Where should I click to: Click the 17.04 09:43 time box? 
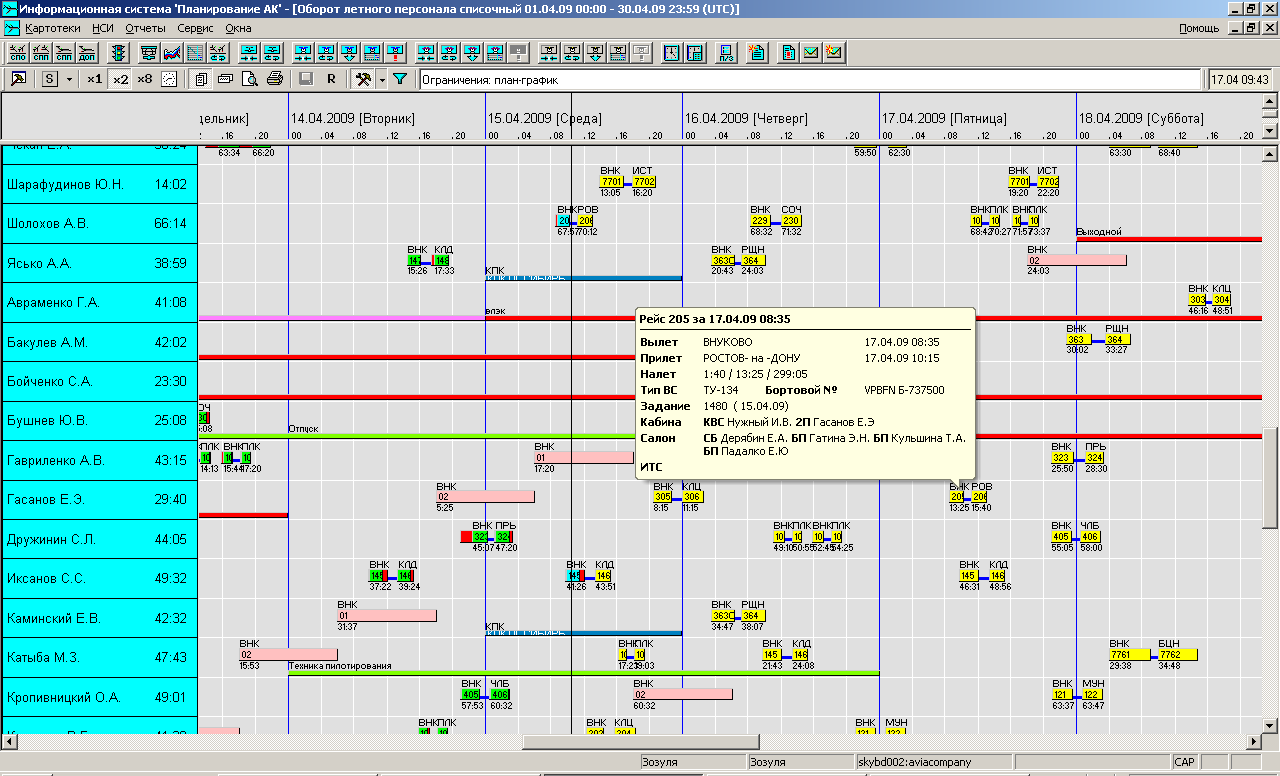tap(1241, 79)
